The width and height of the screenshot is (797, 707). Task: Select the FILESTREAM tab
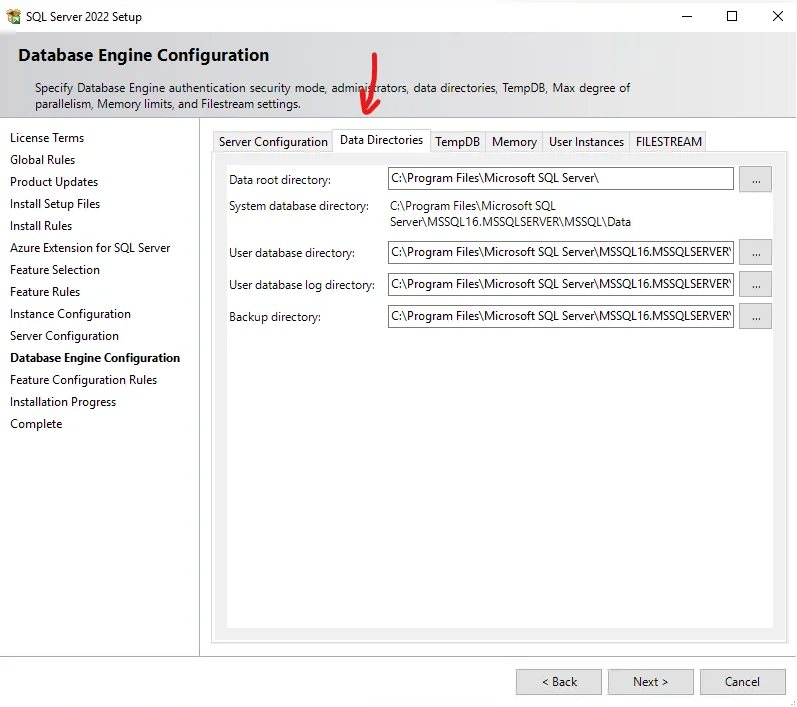[668, 142]
